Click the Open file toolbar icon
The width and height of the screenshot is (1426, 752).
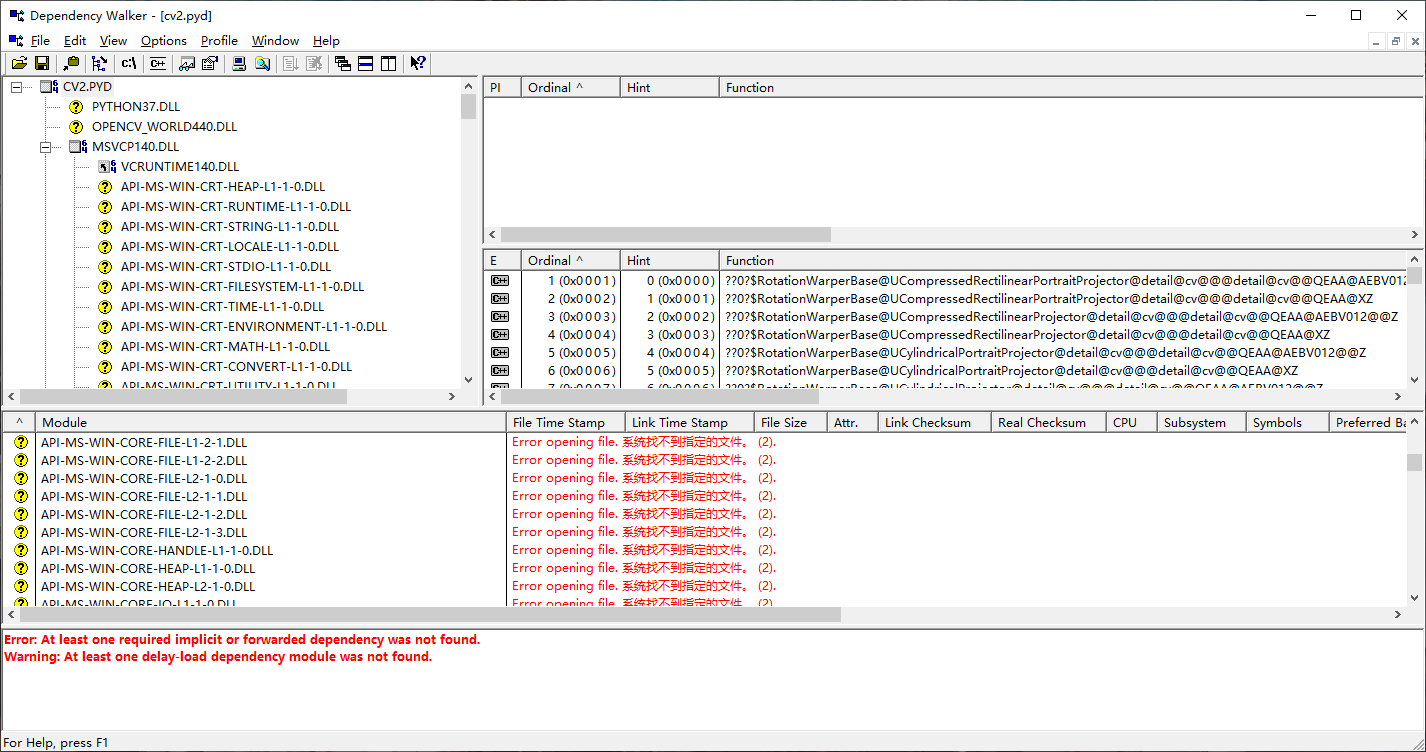pyautogui.click(x=19, y=63)
